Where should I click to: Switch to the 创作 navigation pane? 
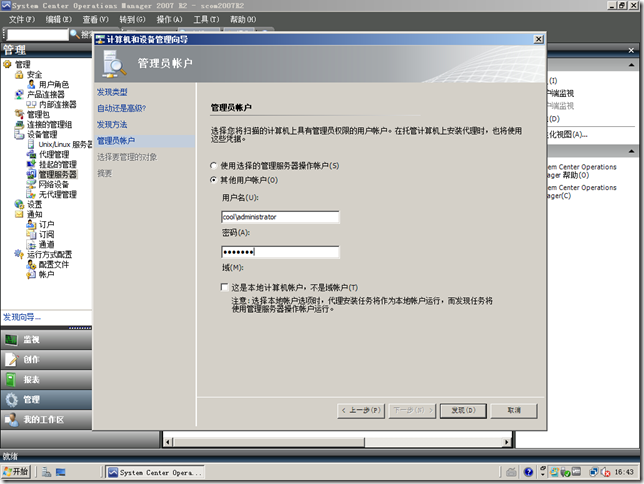46,360
